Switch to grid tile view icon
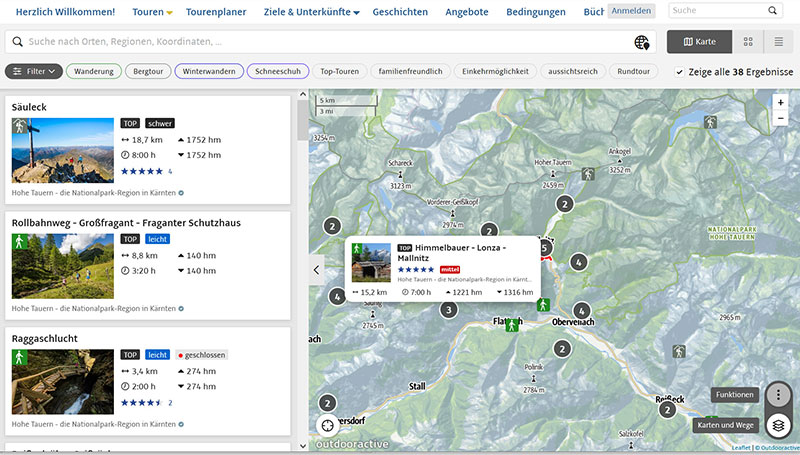Image resolution: width=800 pixels, height=455 pixels. point(748,42)
